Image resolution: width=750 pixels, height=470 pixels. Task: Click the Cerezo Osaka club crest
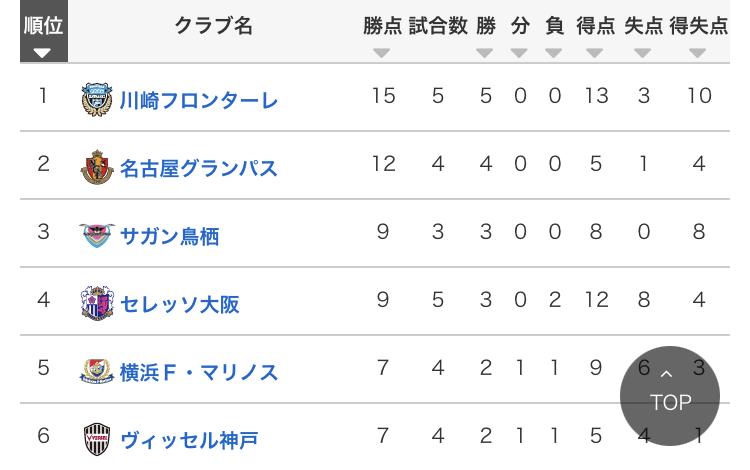97,303
